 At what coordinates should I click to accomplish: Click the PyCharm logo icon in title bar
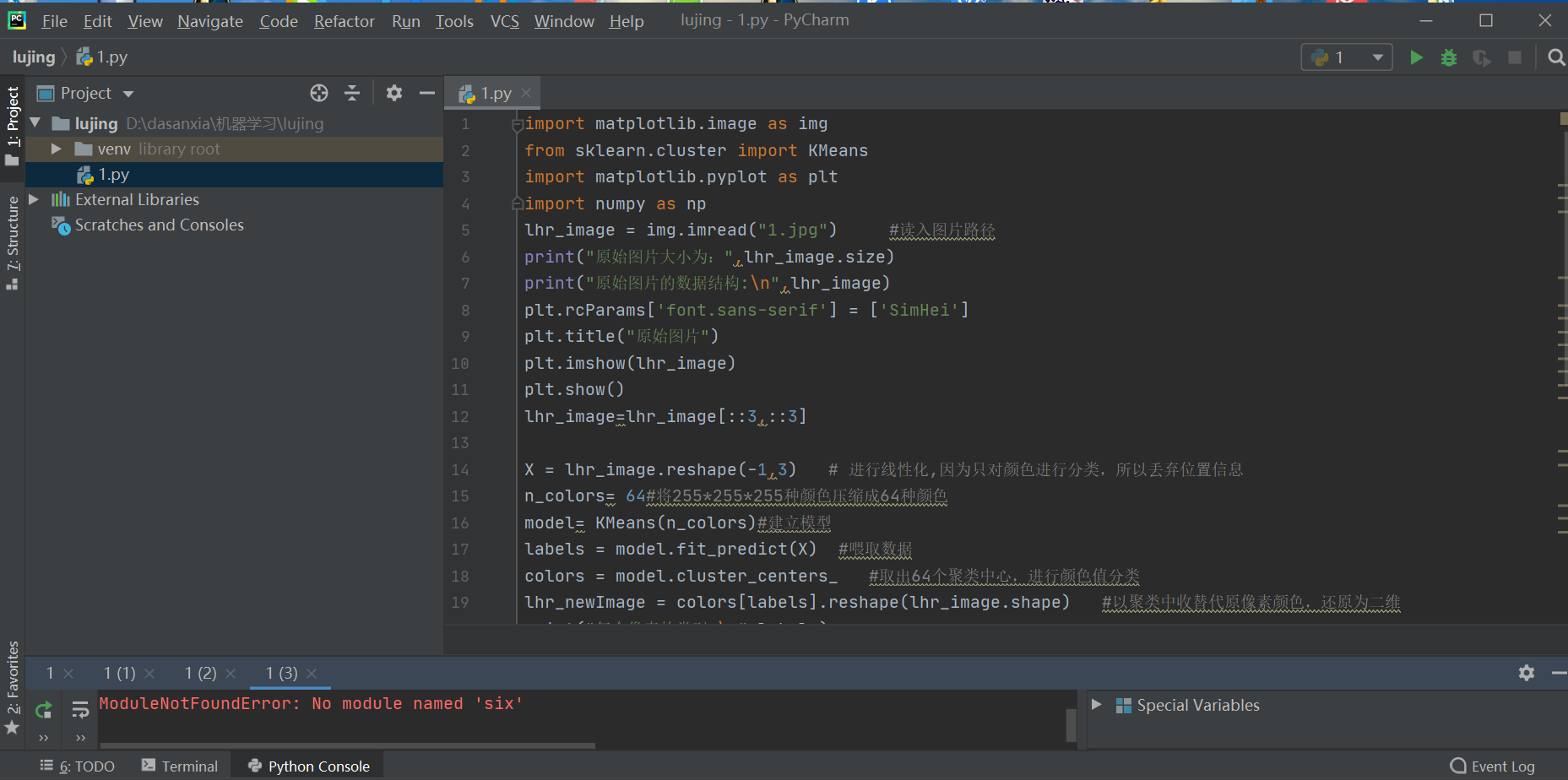(17, 20)
